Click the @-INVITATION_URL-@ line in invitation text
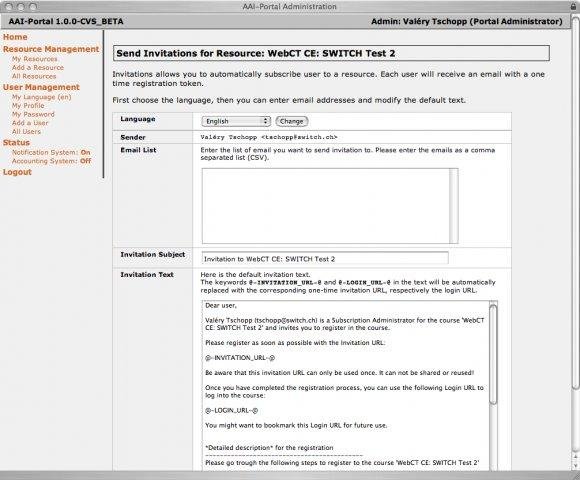The width and height of the screenshot is (580, 480). [x=240, y=358]
